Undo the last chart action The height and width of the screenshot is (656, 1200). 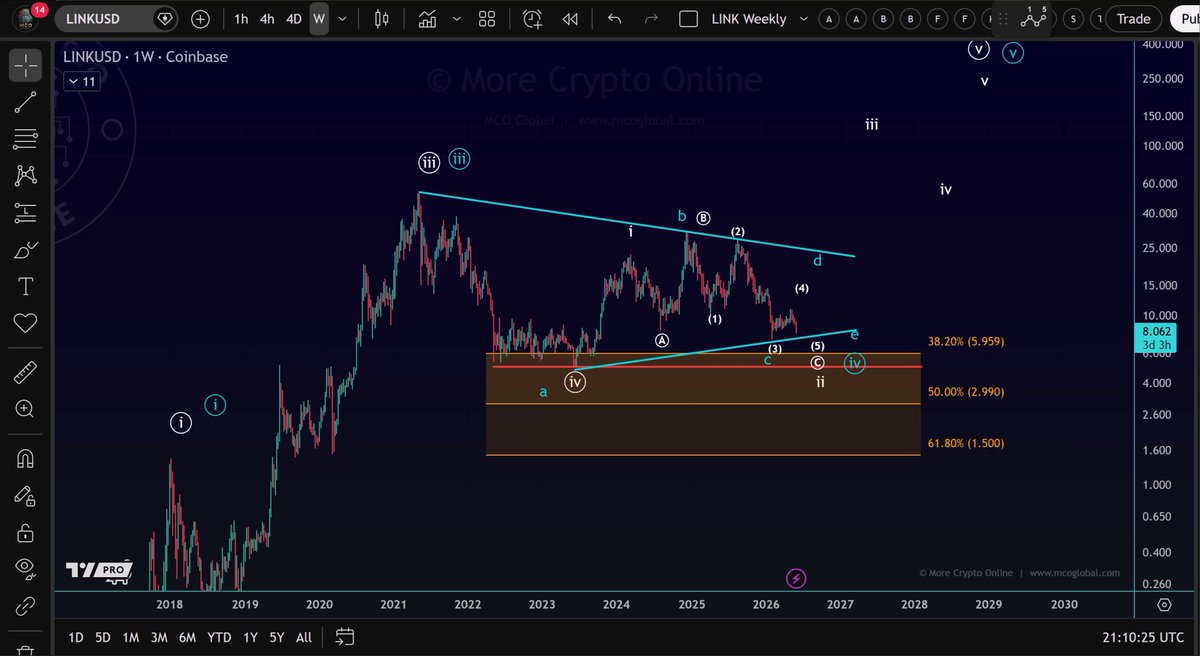pyautogui.click(x=614, y=19)
